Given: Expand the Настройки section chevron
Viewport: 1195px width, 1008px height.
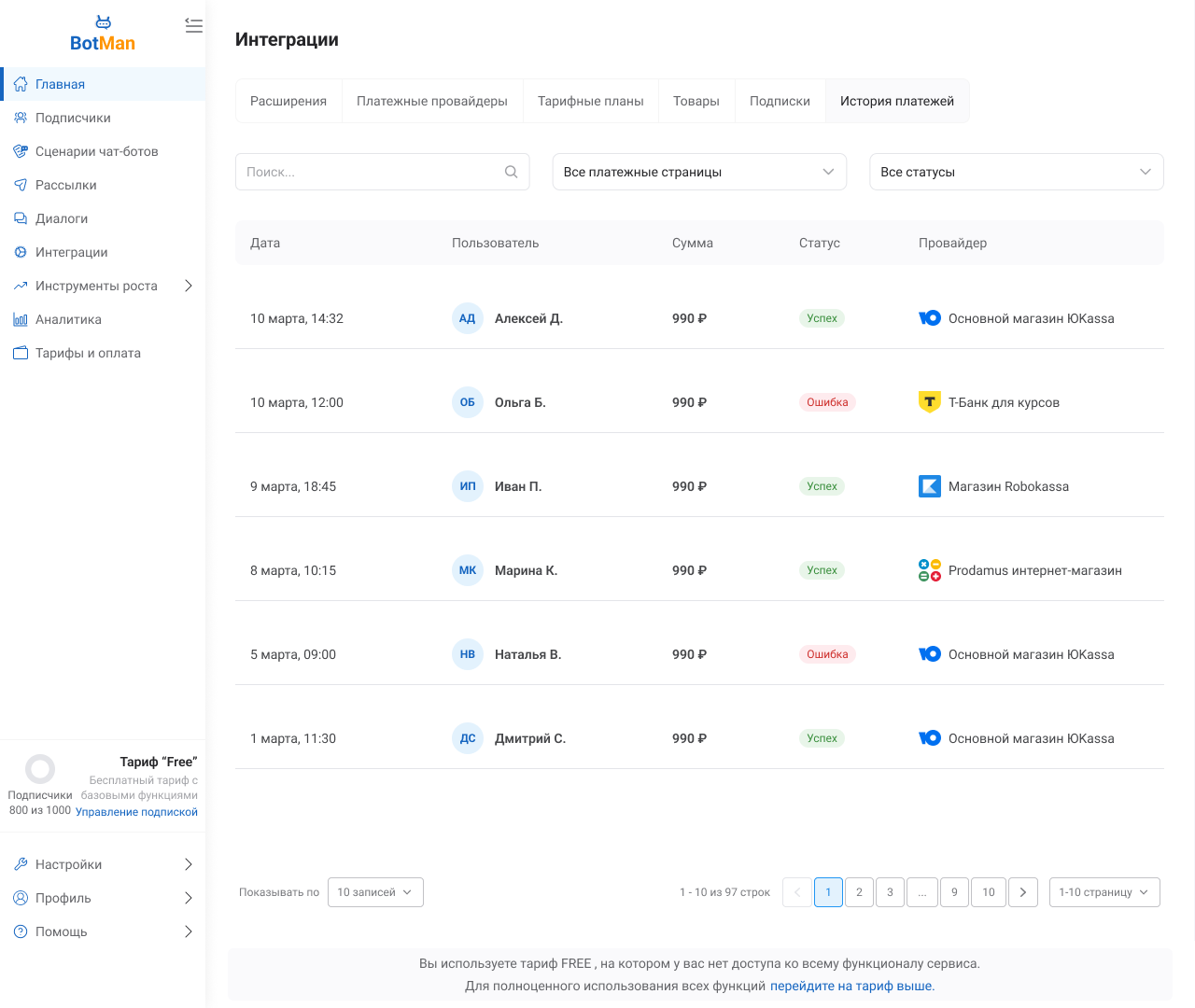Looking at the screenshot, I should 188,864.
